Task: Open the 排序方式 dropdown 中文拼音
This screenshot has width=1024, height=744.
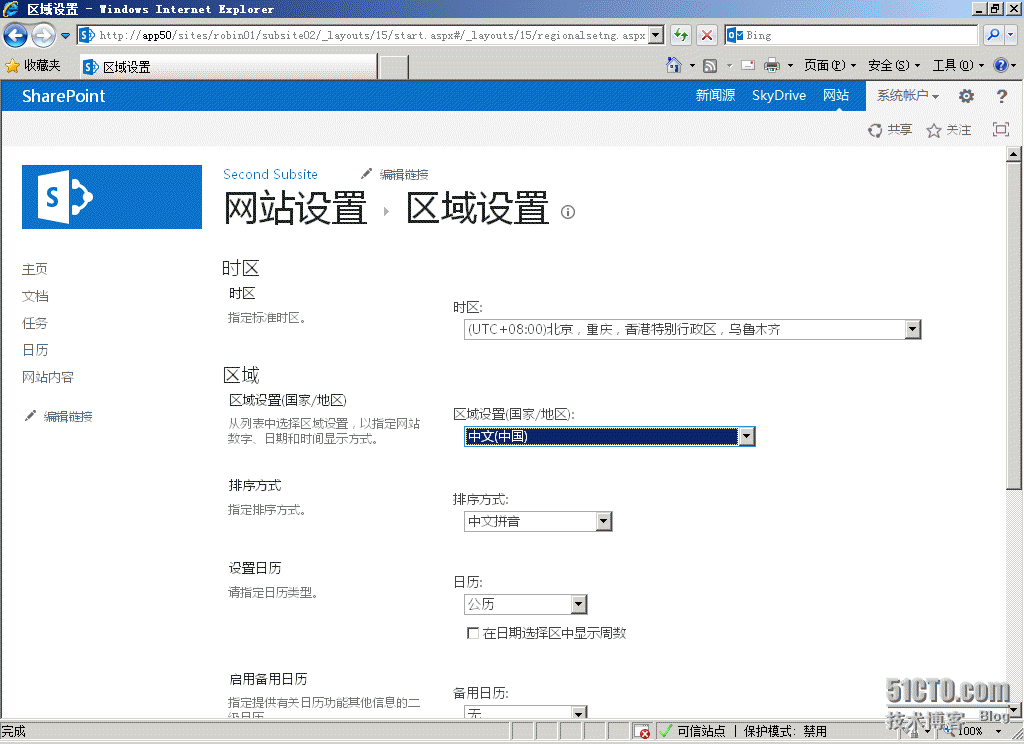Action: point(538,521)
